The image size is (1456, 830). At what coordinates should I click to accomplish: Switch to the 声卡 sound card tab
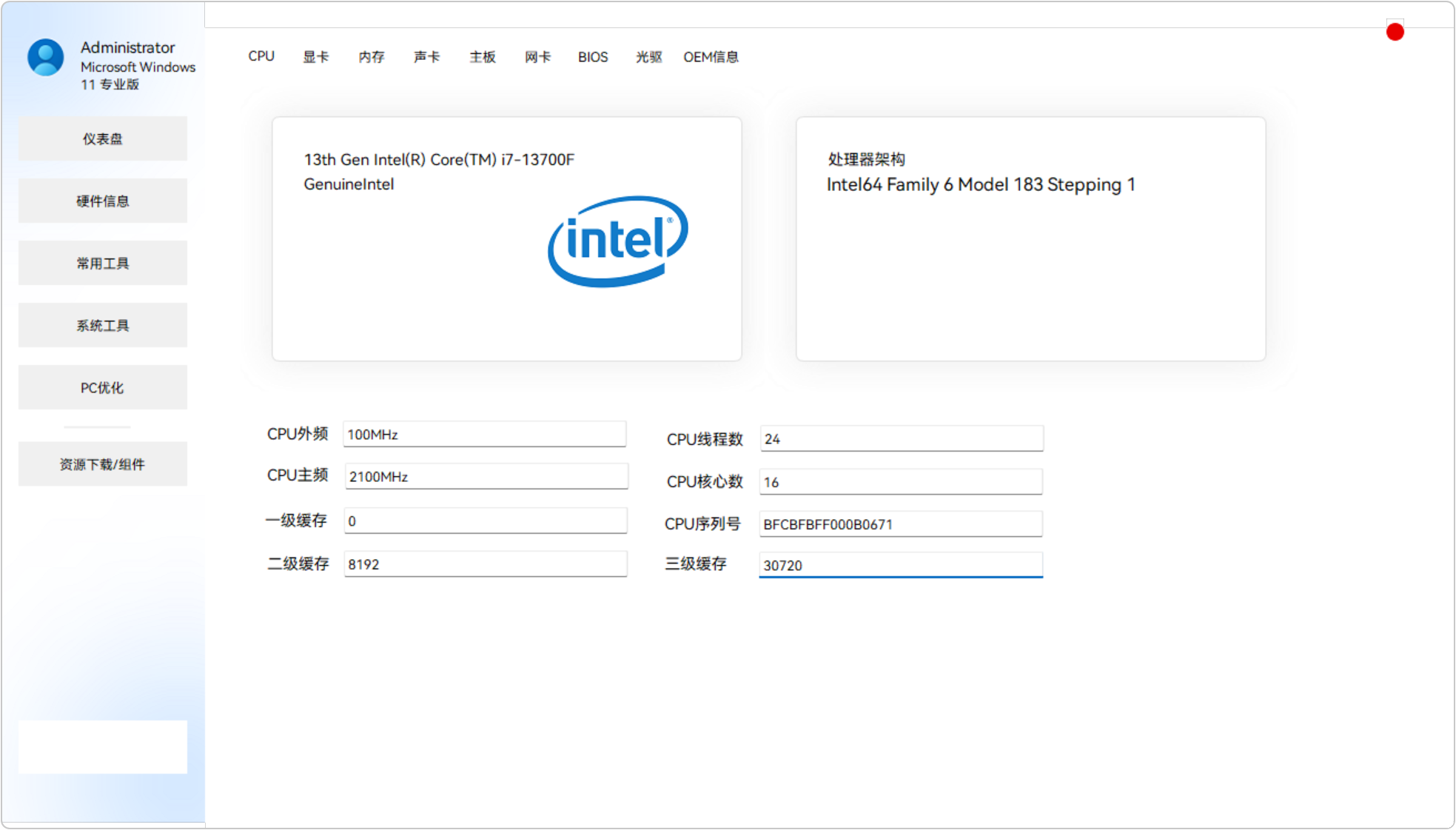pyautogui.click(x=426, y=57)
